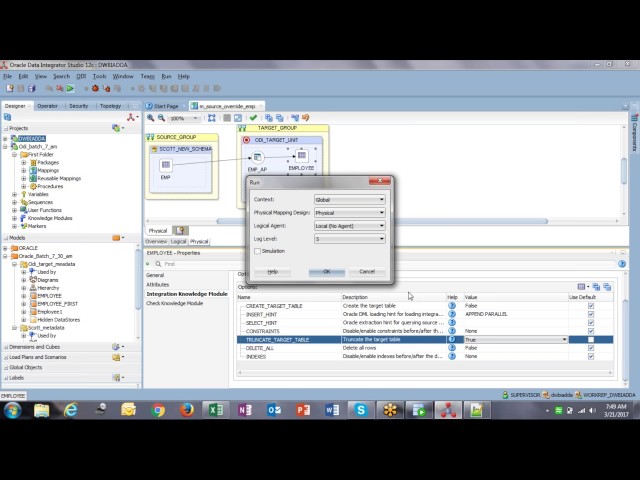Click the Windows Start button
Screen dimensions: 640x480
click(12, 410)
